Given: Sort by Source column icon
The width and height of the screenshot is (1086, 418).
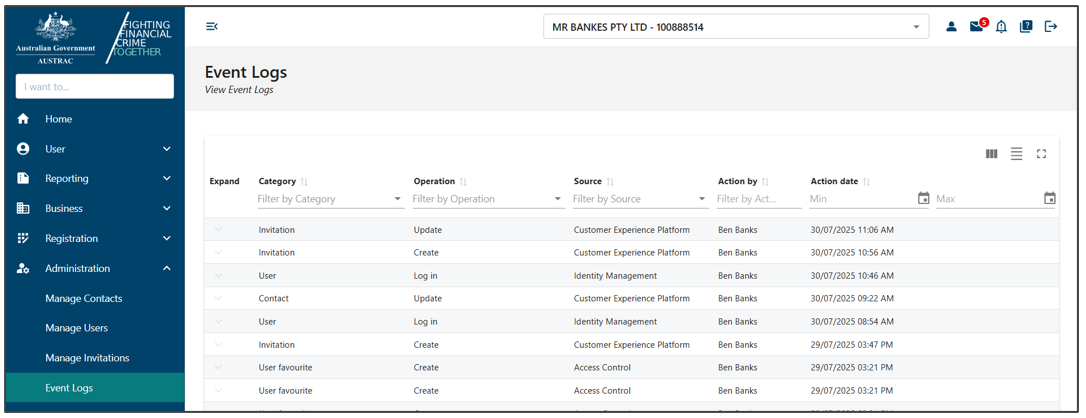Looking at the screenshot, I should click(610, 181).
